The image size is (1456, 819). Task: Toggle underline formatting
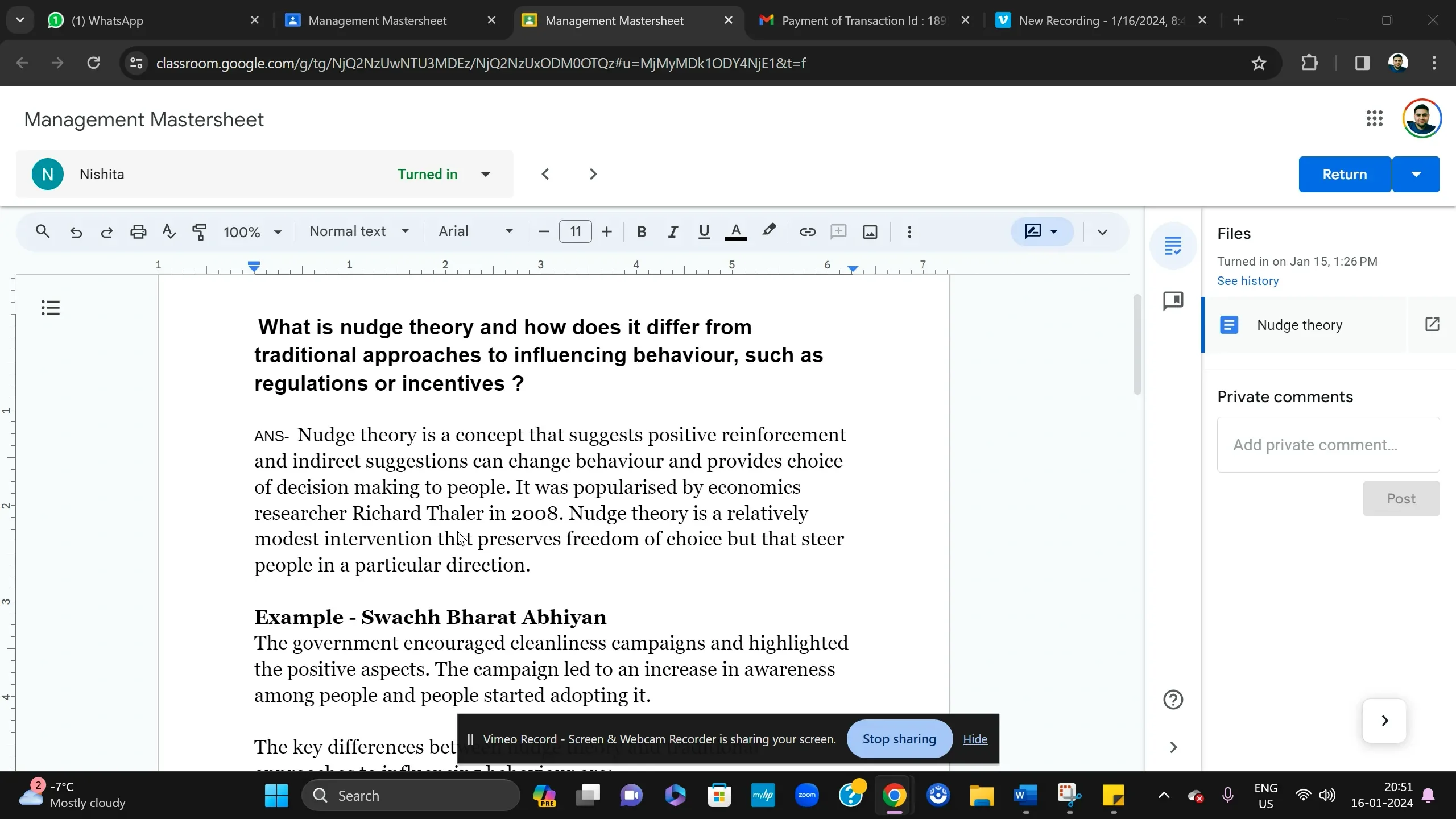(704, 232)
